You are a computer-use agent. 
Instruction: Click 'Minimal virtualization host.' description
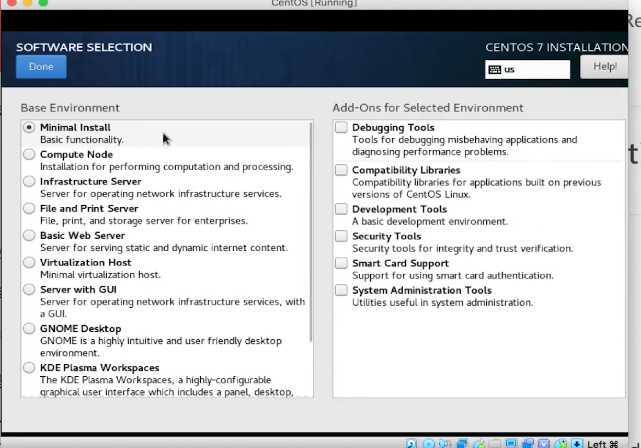(x=100, y=275)
